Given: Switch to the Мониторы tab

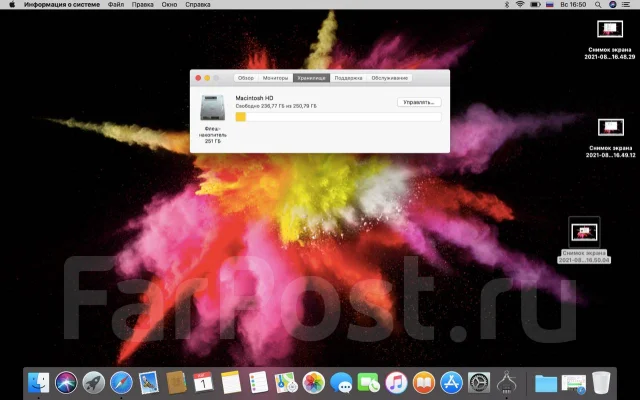Looking at the screenshot, I should (276, 78).
